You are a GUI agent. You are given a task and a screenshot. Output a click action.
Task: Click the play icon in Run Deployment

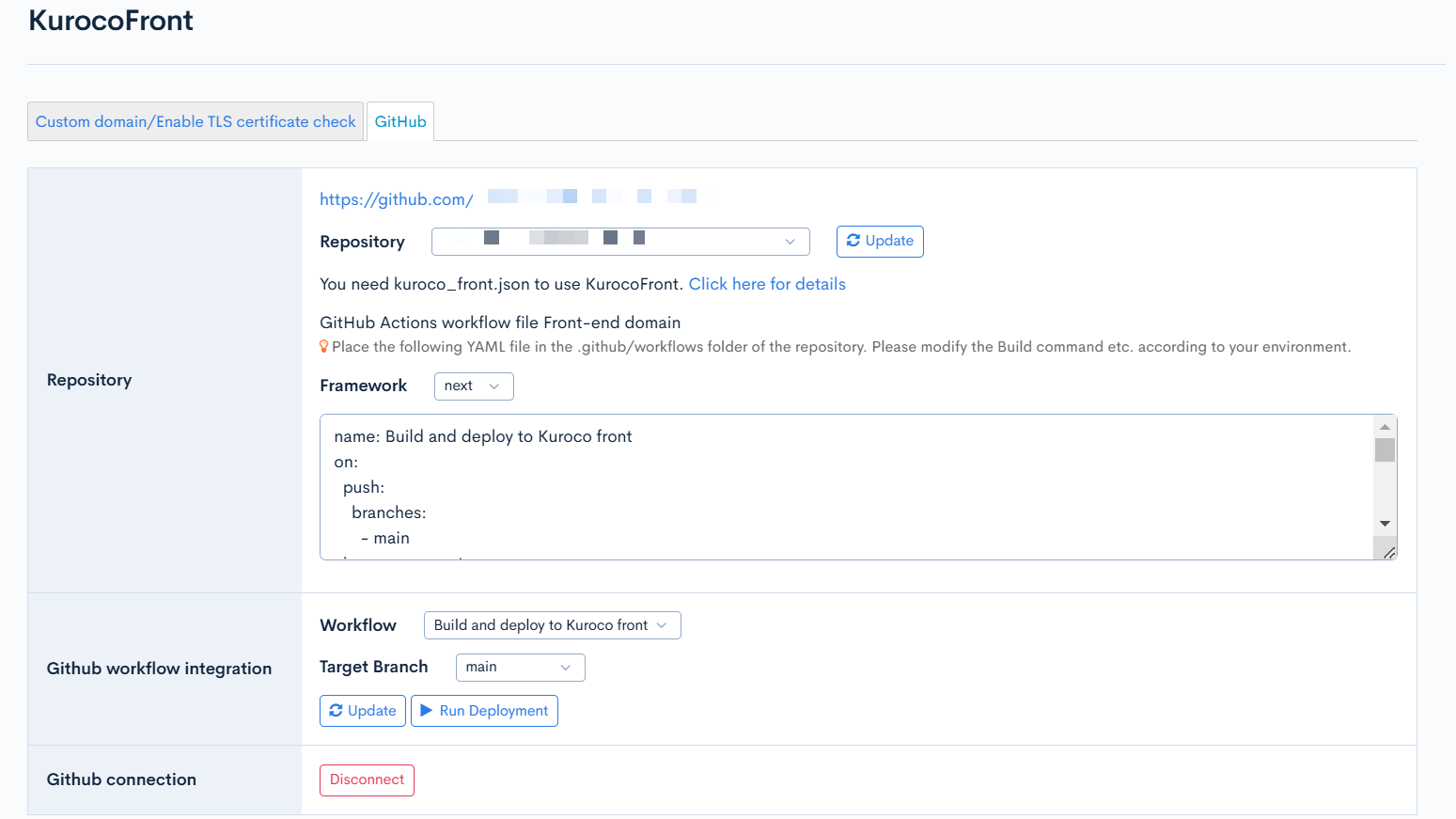click(427, 711)
